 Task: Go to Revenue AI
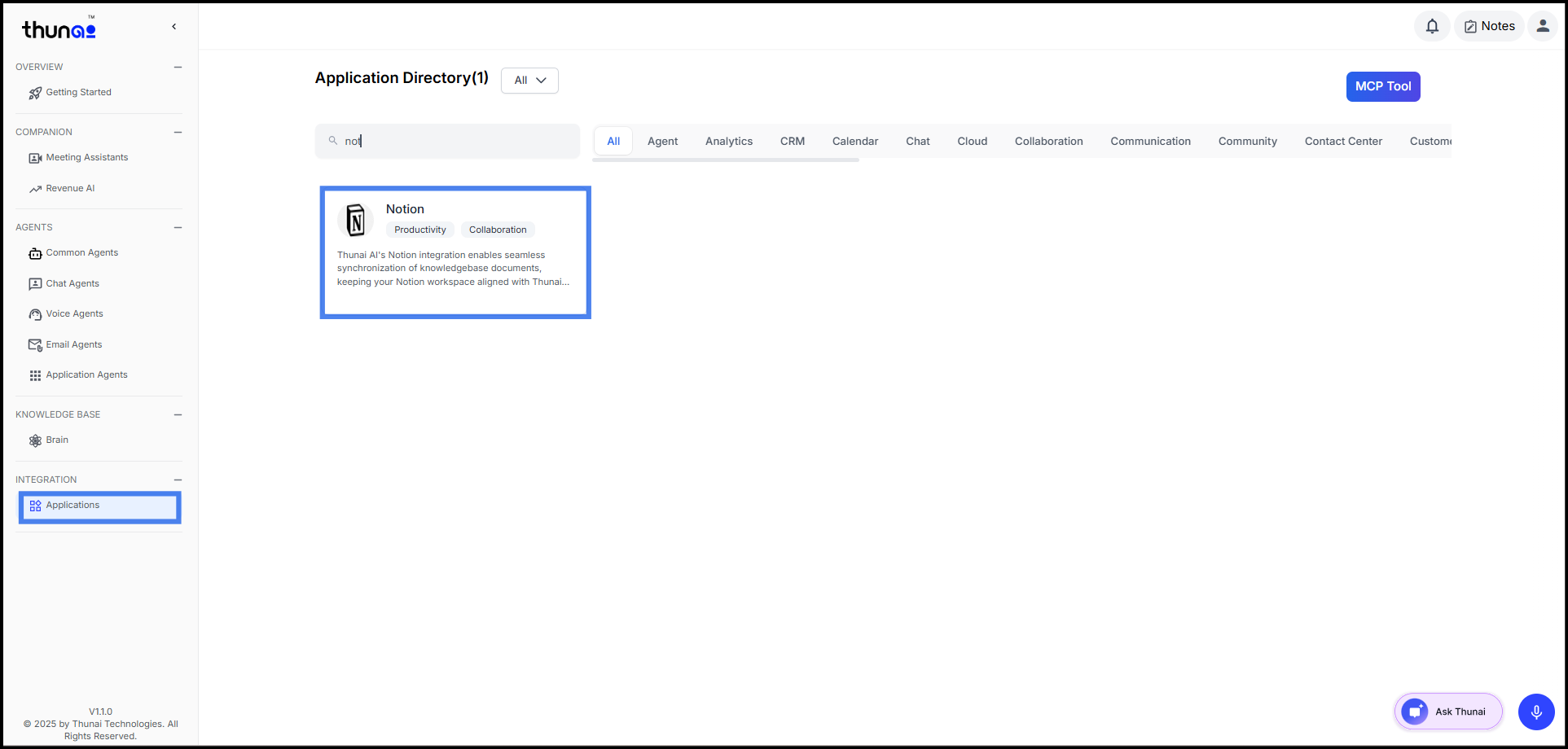coord(70,189)
